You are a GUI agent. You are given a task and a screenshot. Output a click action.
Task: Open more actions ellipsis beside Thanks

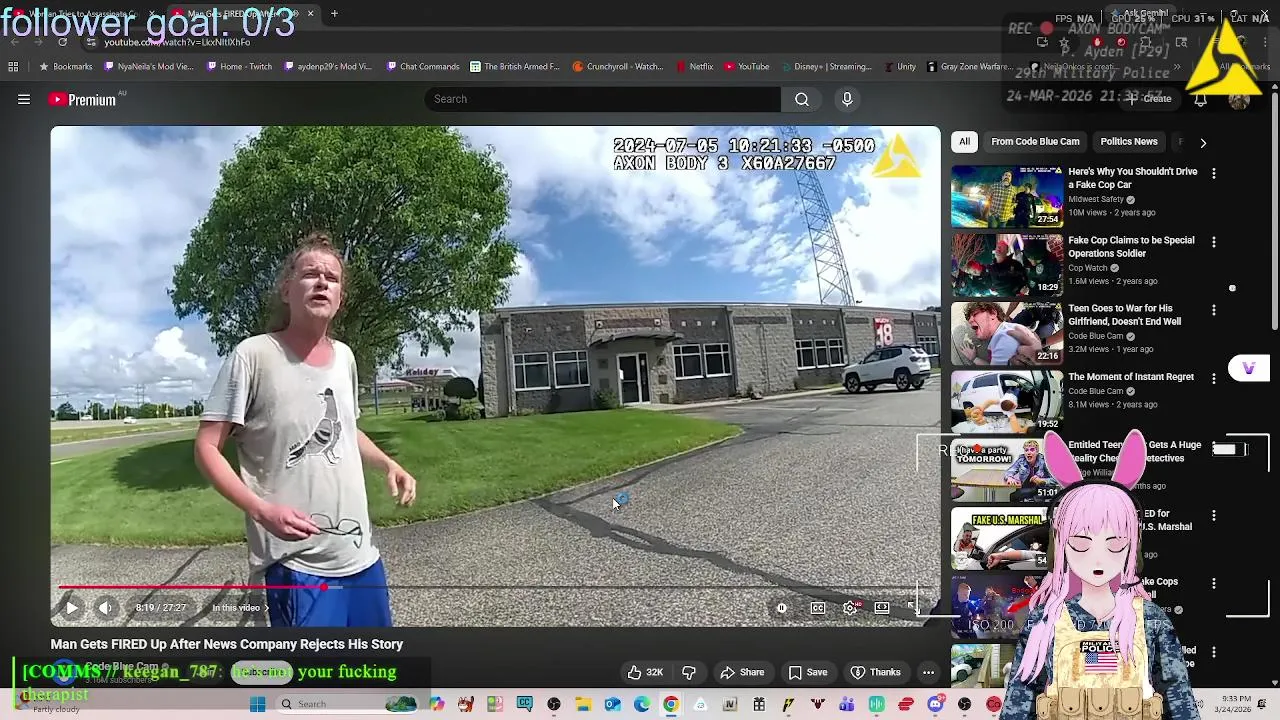pyautogui.click(x=929, y=672)
